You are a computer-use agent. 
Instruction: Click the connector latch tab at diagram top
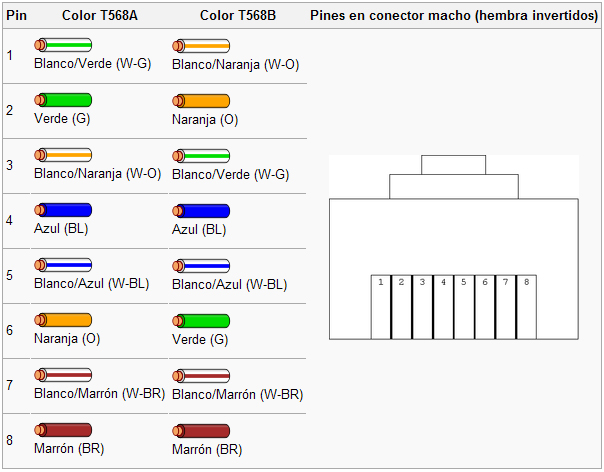tap(453, 165)
